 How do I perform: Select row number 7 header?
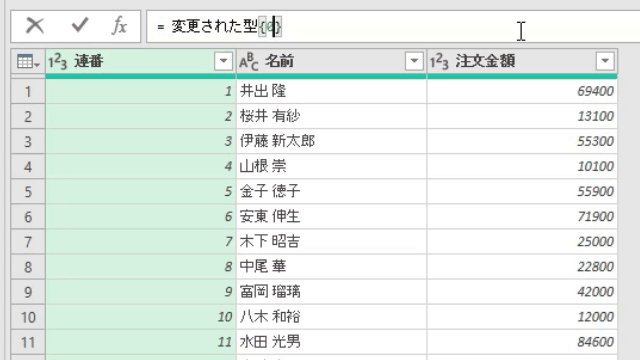pyautogui.click(x=28, y=242)
